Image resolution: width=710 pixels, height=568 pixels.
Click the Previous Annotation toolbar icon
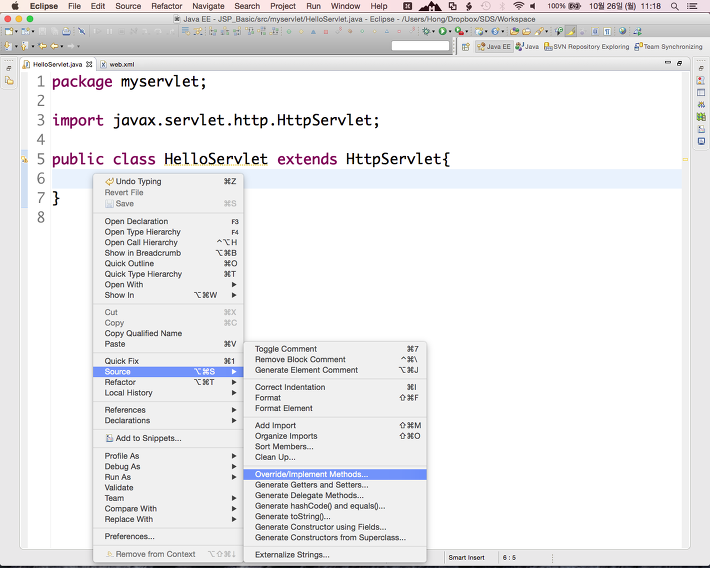pyautogui.click(x=24, y=46)
